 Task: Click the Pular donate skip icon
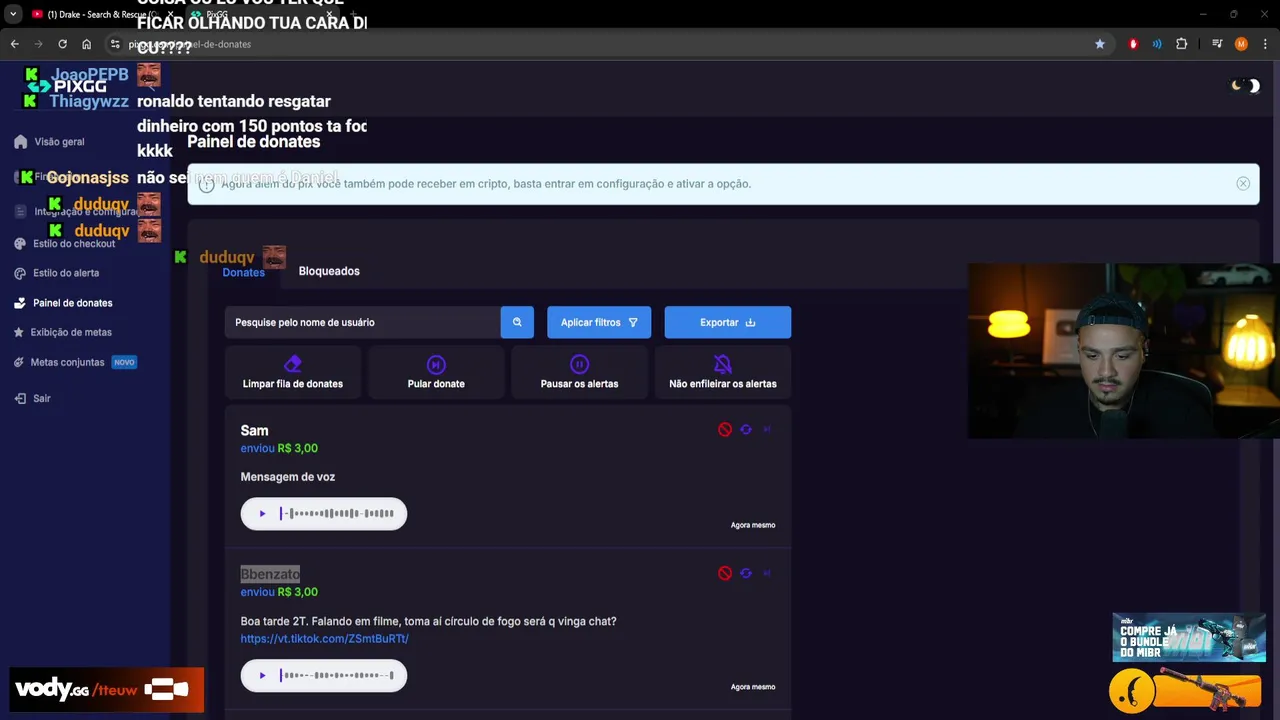tap(436, 364)
